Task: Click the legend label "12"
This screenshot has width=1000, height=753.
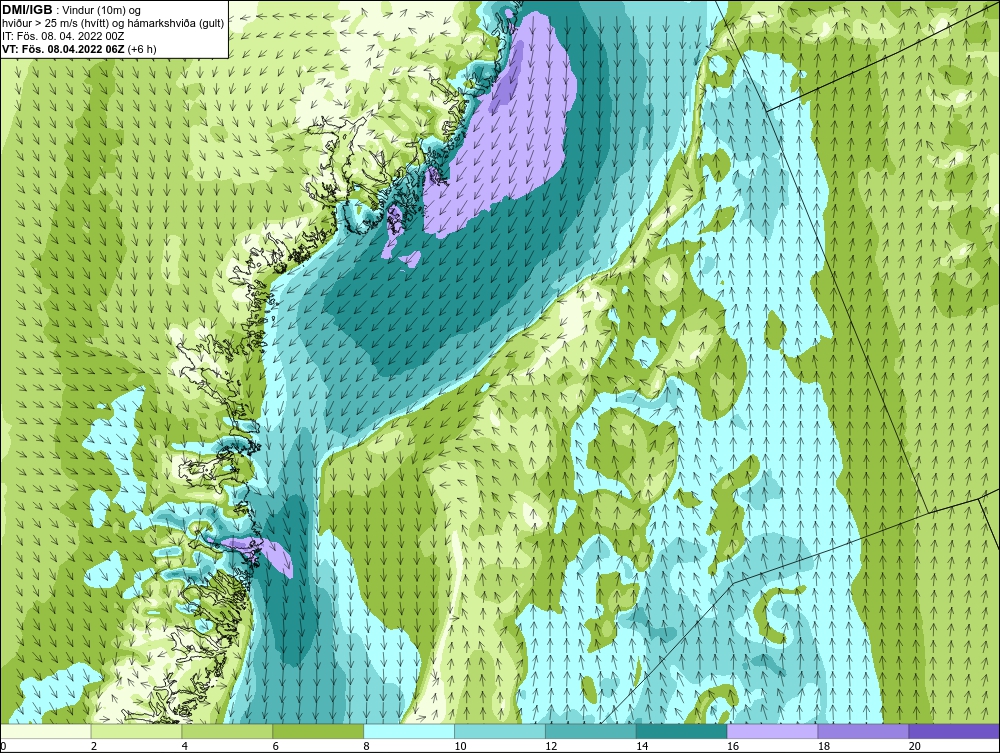Action: [x=551, y=746]
